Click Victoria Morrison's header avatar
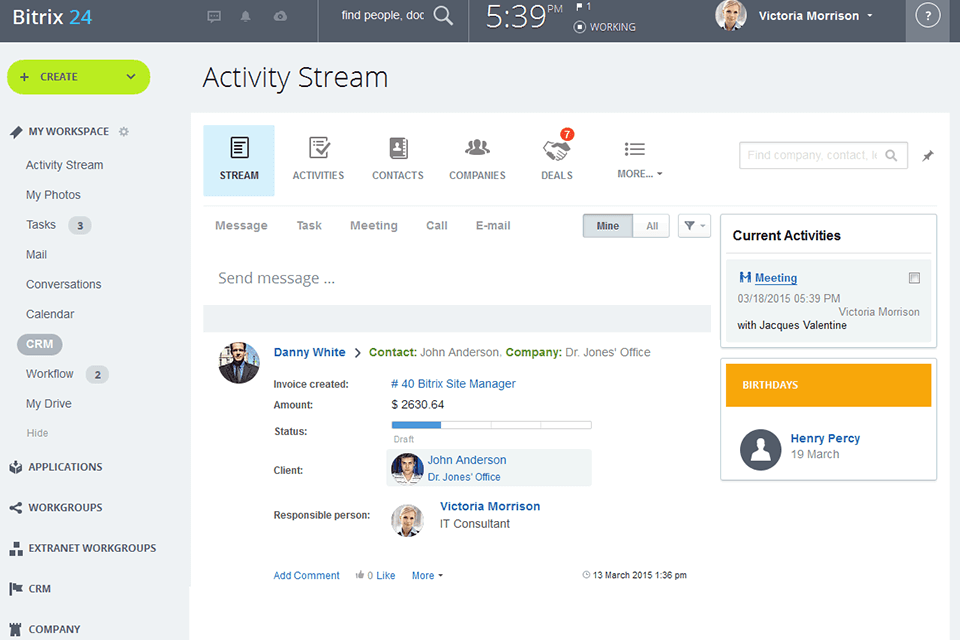The image size is (960, 640). point(731,16)
